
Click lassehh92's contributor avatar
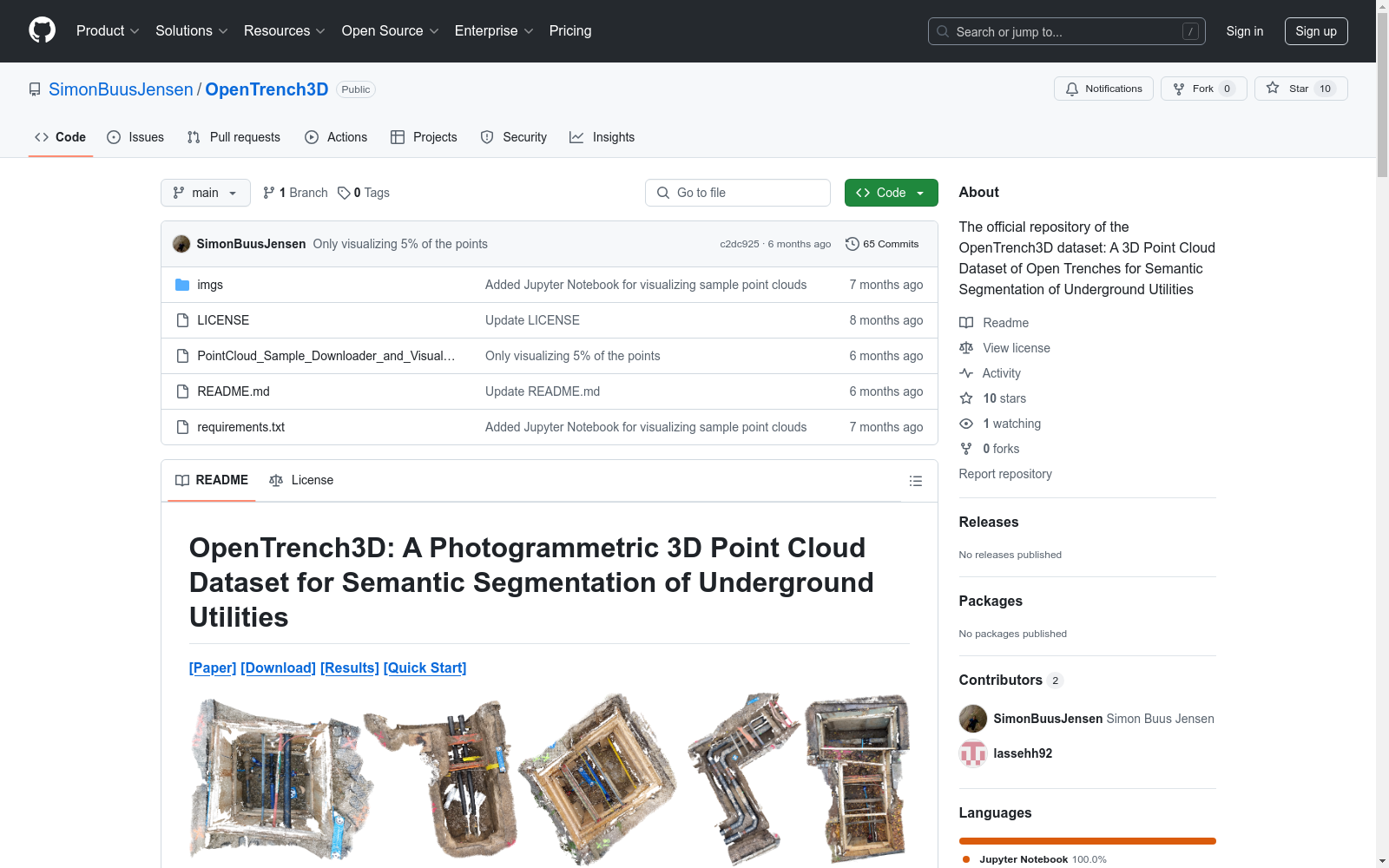pyautogui.click(x=973, y=753)
